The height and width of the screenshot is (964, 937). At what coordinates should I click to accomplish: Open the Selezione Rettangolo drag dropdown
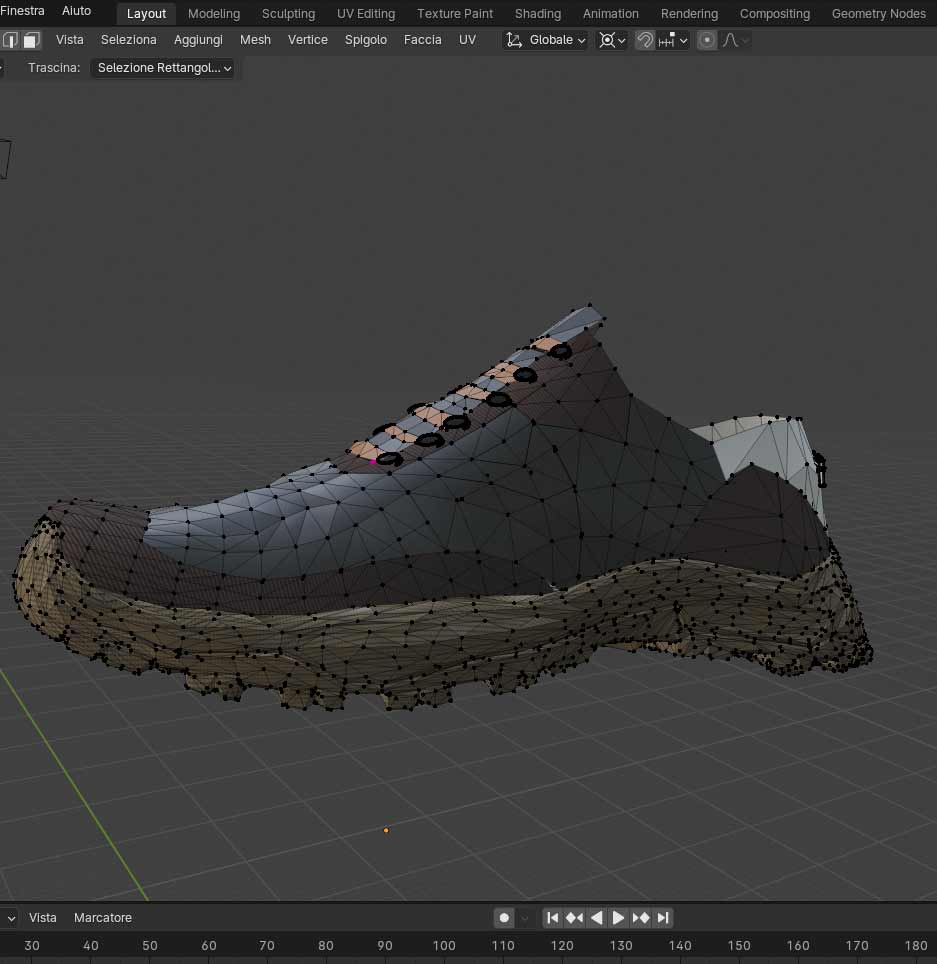click(164, 68)
